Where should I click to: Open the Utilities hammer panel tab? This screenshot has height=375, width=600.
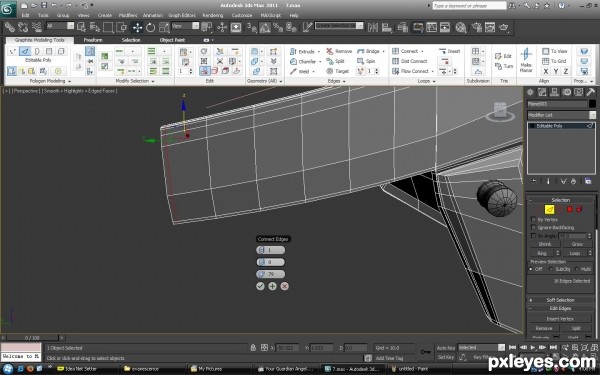590,92
